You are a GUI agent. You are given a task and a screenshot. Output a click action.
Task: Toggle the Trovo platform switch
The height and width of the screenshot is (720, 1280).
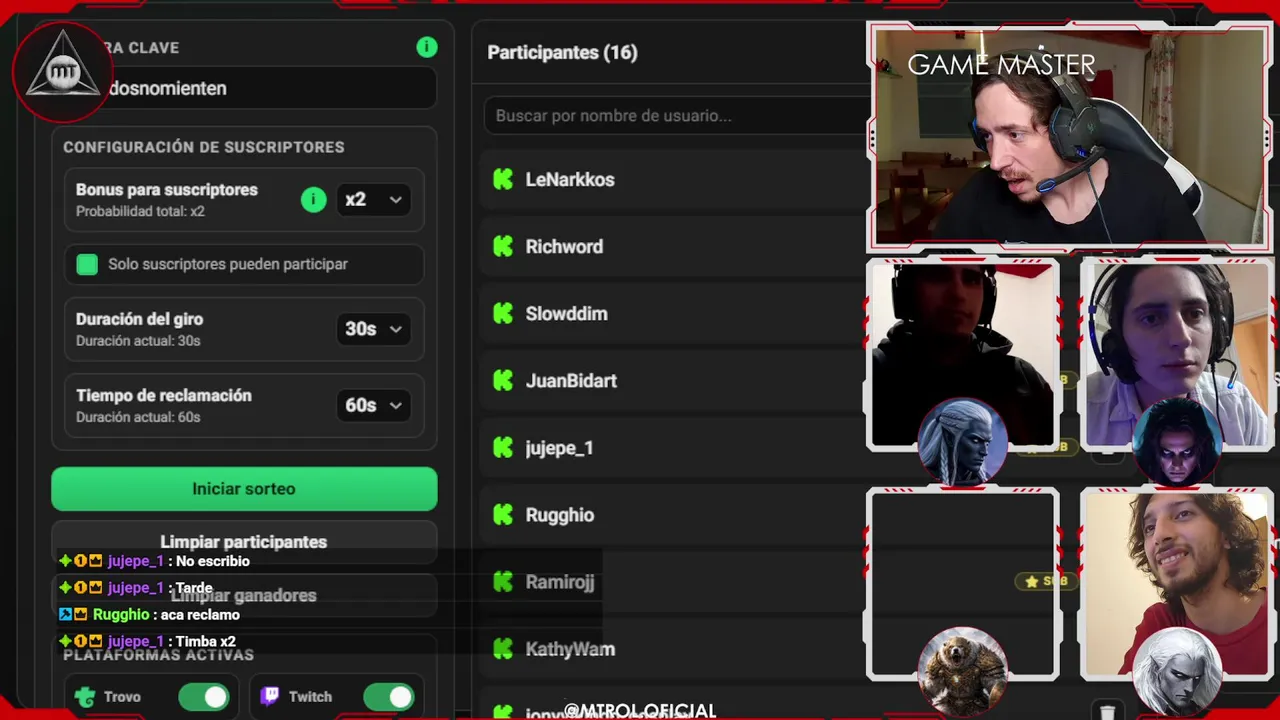pyautogui.click(x=203, y=697)
